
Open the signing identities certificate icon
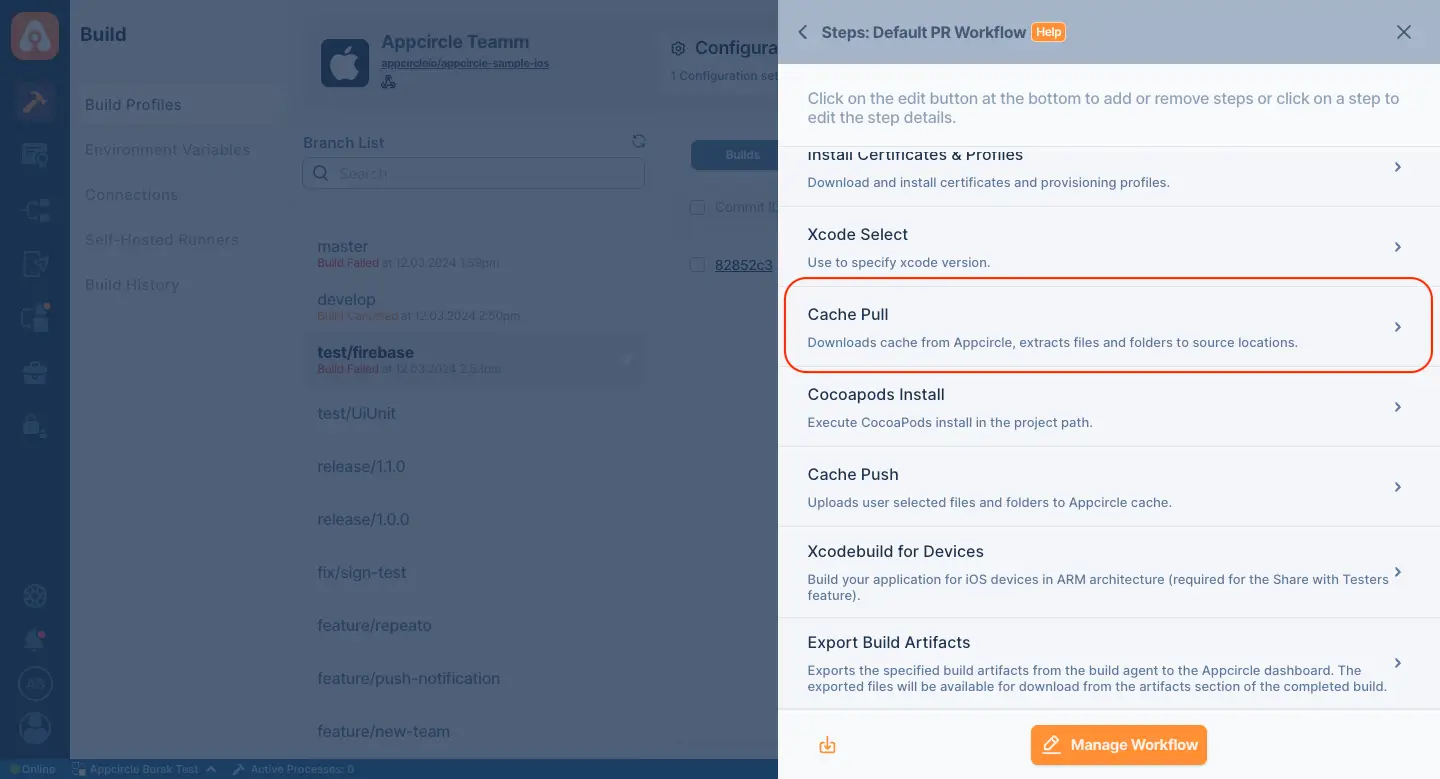pos(35,155)
